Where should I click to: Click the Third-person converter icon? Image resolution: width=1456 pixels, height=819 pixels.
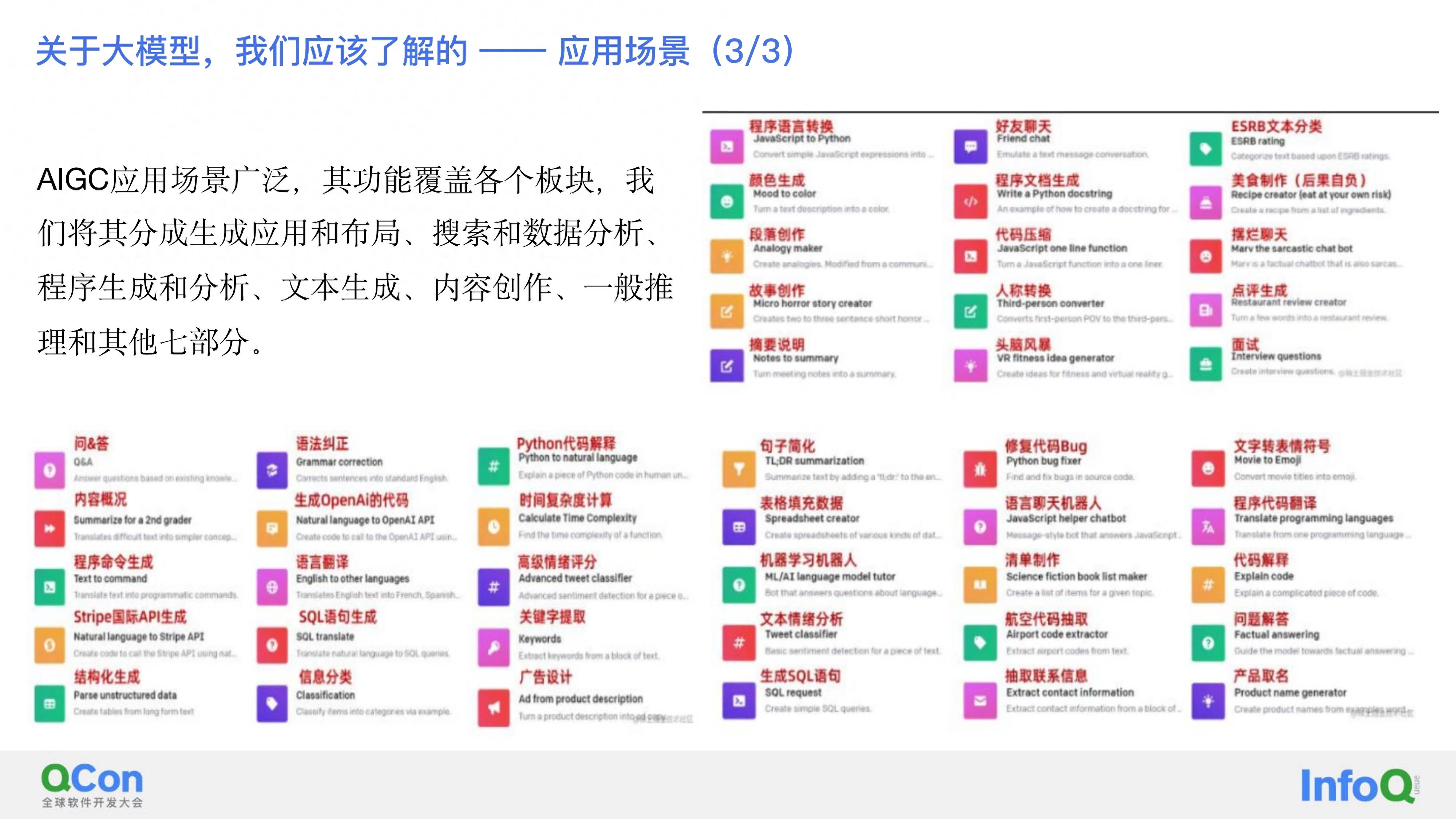[x=970, y=312]
